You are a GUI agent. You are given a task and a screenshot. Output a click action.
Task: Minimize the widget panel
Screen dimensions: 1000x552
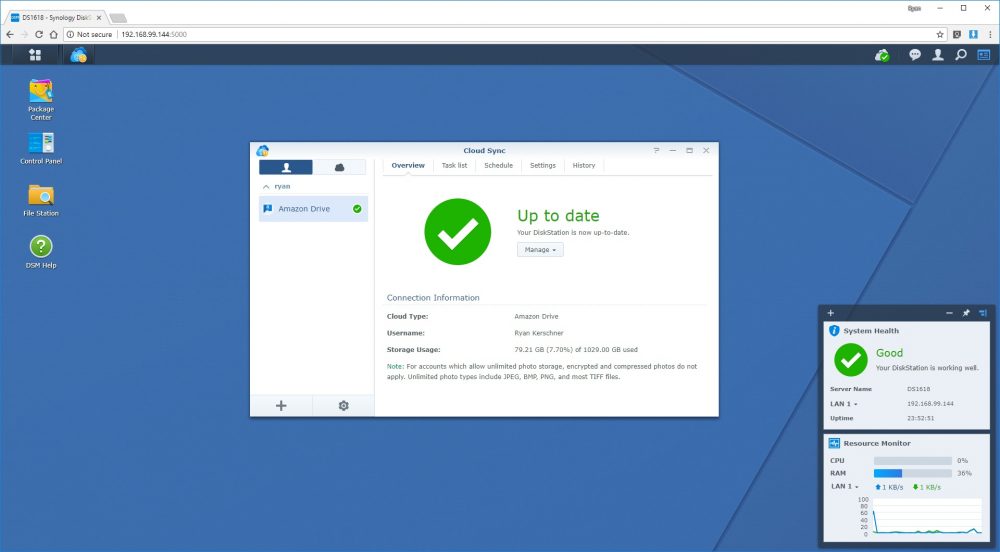click(949, 313)
